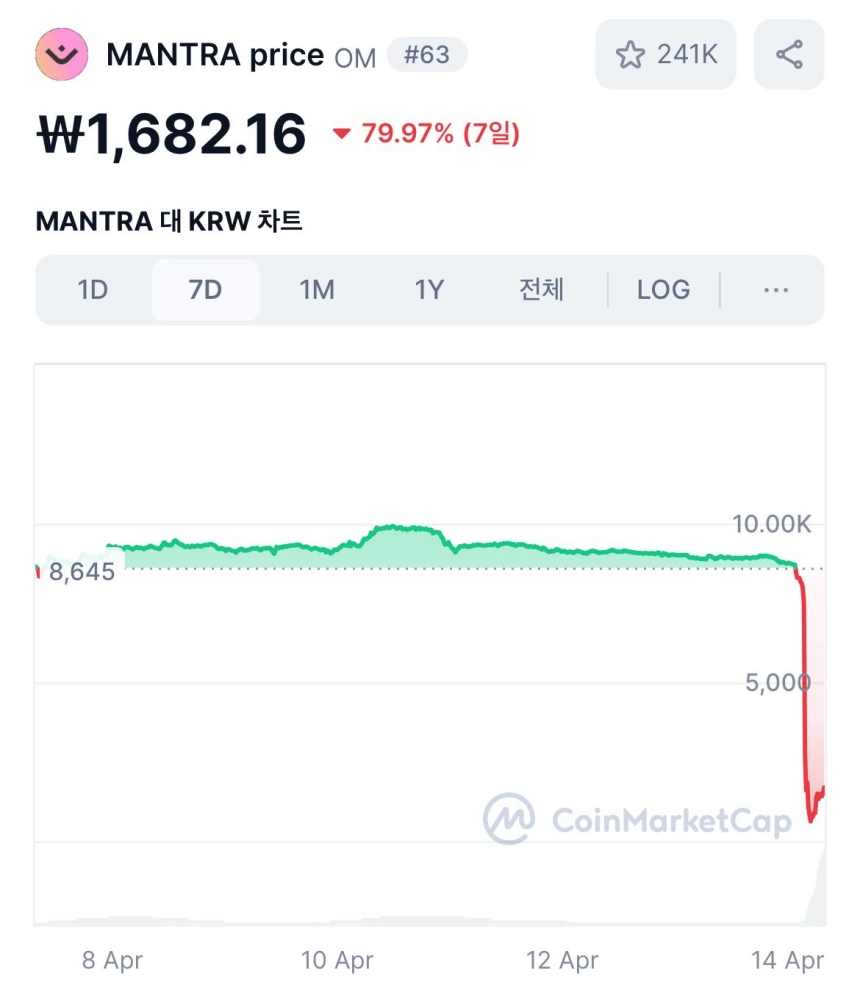Switch chart to 1Y range
The width and height of the screenshot is (860, 998).
(x=429, y=290)
